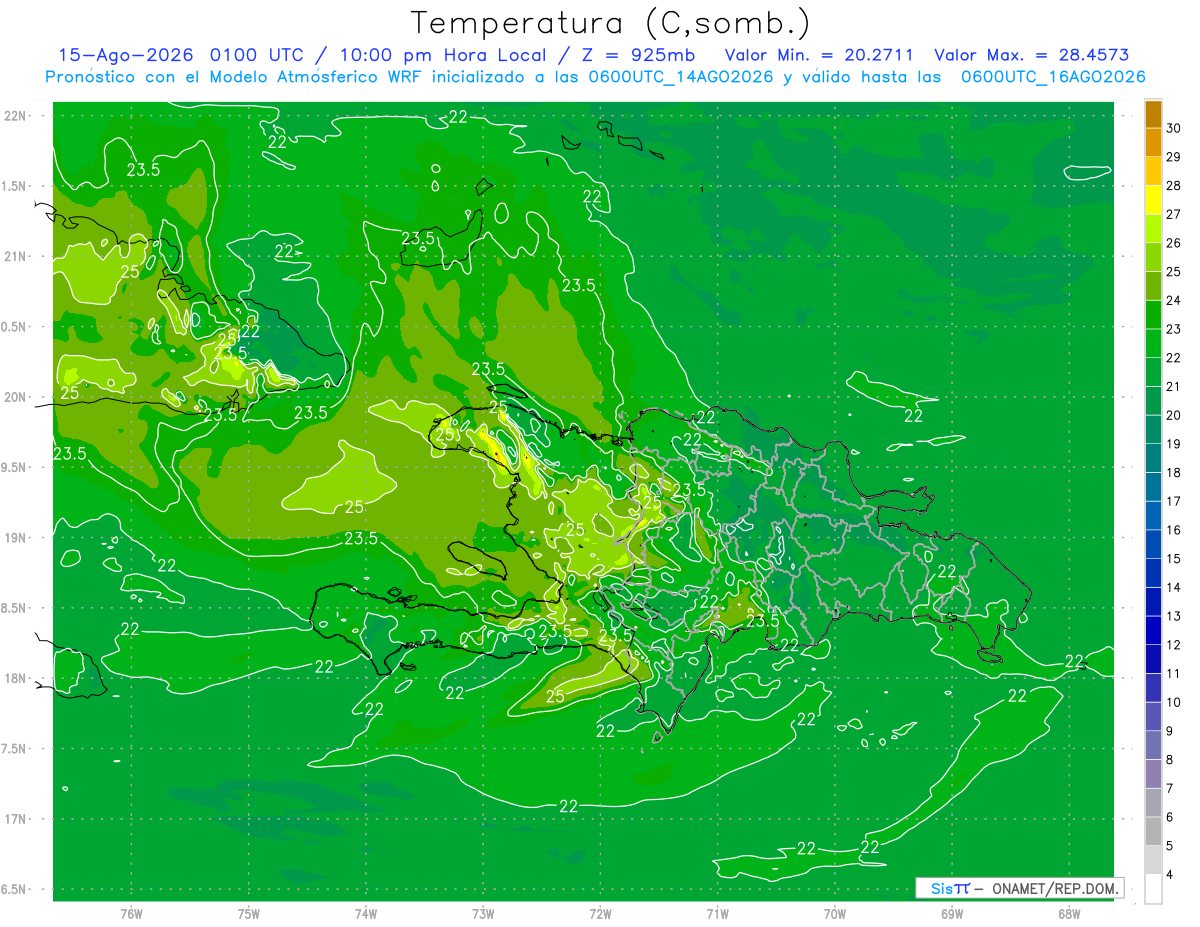
Task: Click the color bar label '4'
Action: click(x=1171, y=875)
